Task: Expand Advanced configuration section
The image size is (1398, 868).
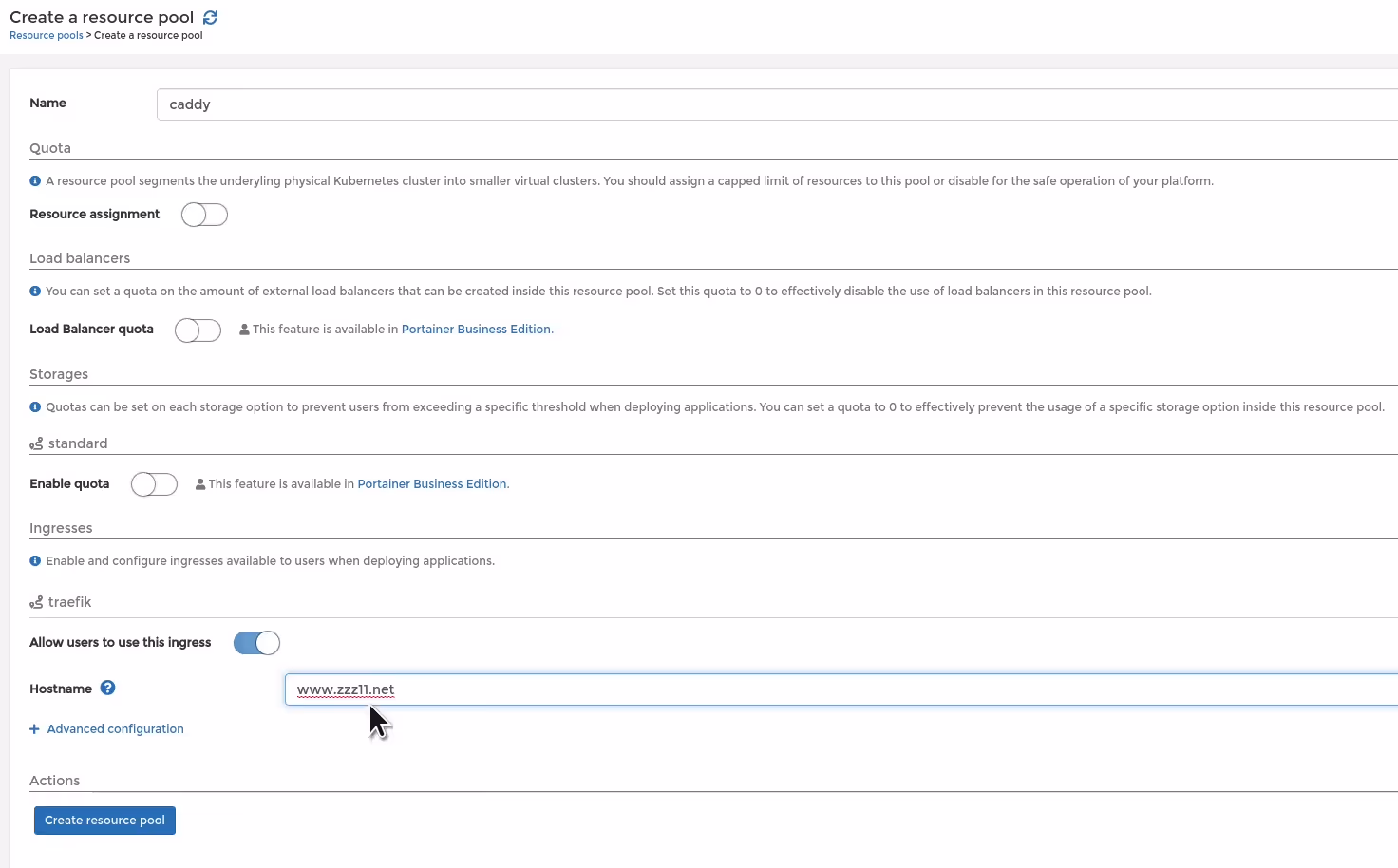Action: coord(115,728)
